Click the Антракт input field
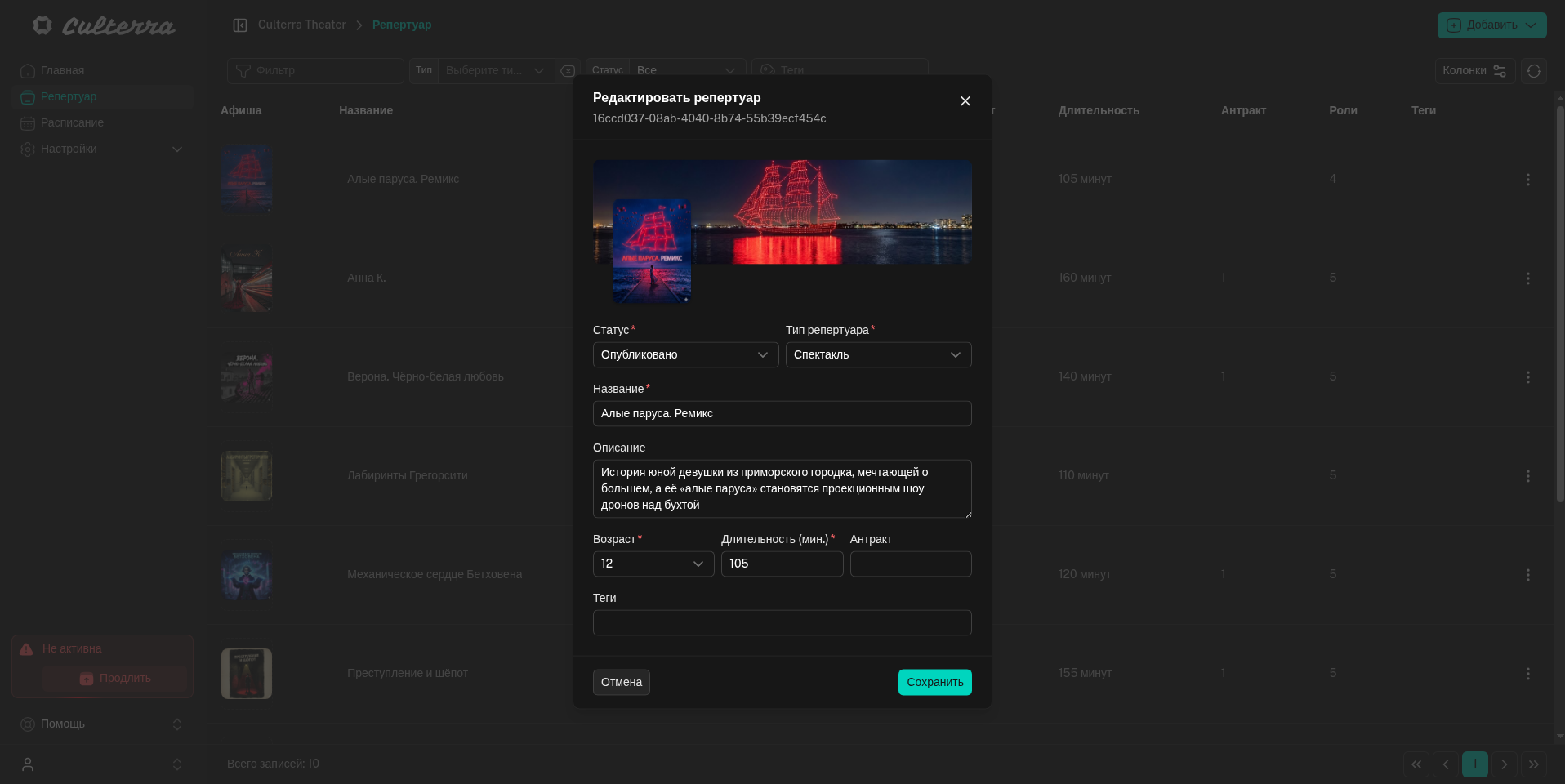 pyautogui.click(x=910, y=564)
